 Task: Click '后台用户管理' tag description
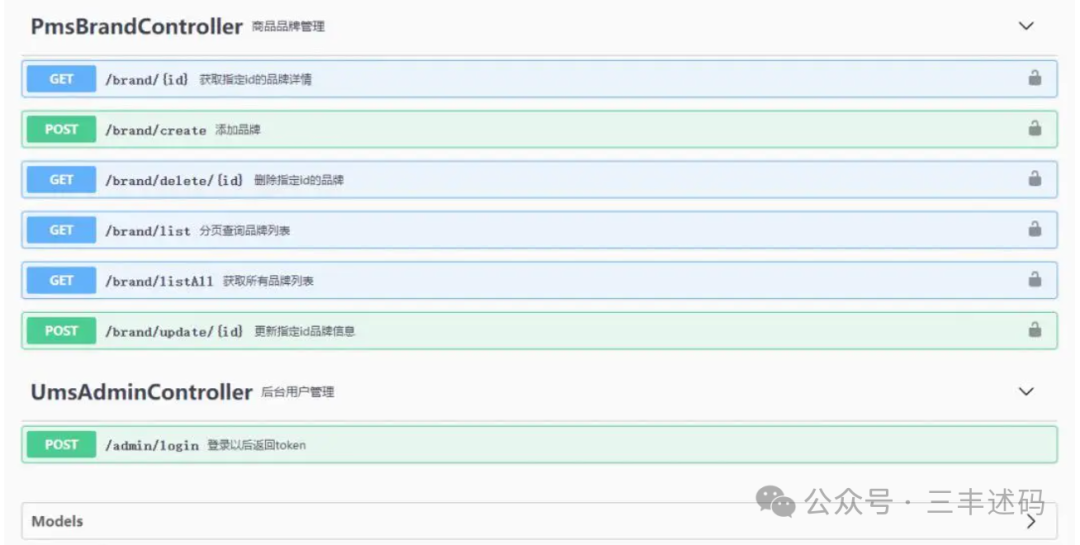pos(298,392)
